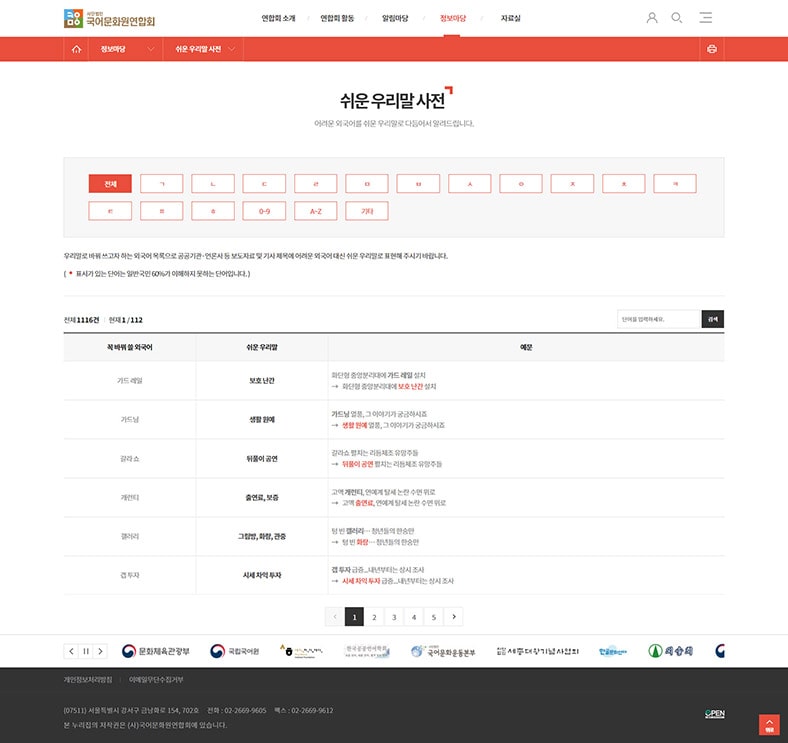Filter dictionary by A-Z

(x=315, y=211)
